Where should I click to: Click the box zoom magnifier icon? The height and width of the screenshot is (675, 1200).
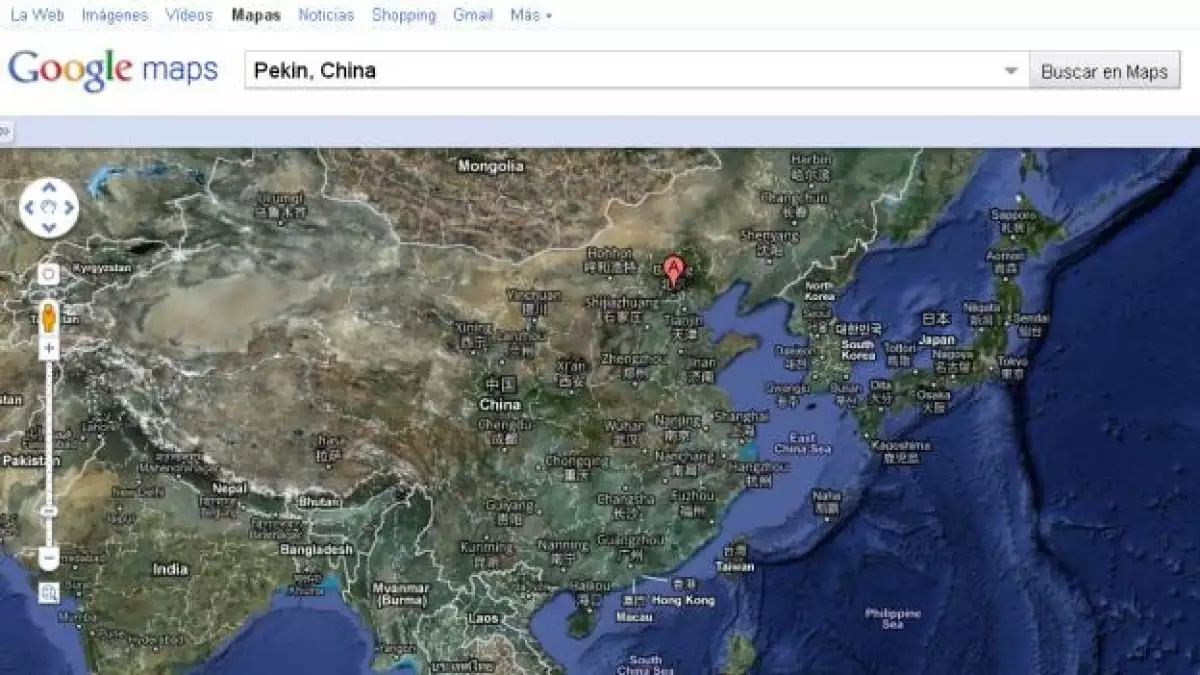click(x=49, y=593)
